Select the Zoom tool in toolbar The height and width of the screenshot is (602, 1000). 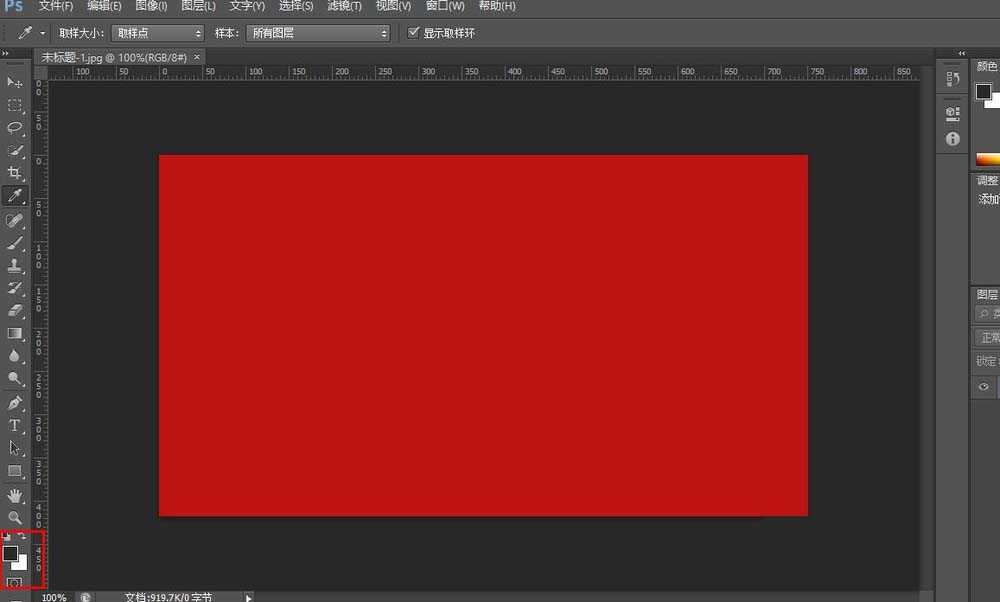15,517
